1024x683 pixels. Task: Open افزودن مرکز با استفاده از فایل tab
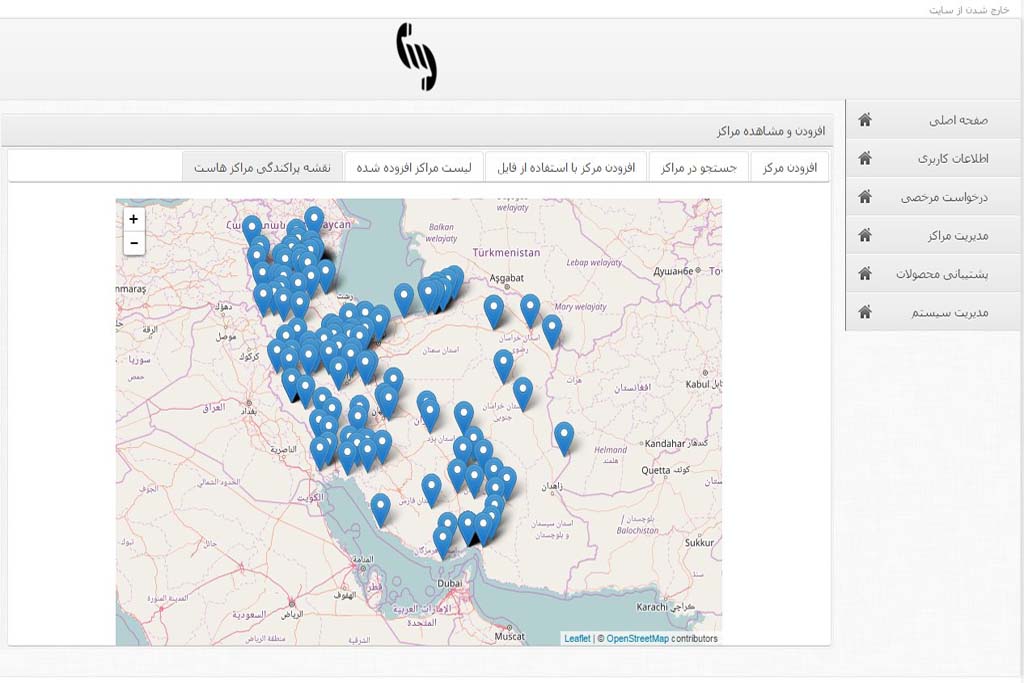point(566,167)
